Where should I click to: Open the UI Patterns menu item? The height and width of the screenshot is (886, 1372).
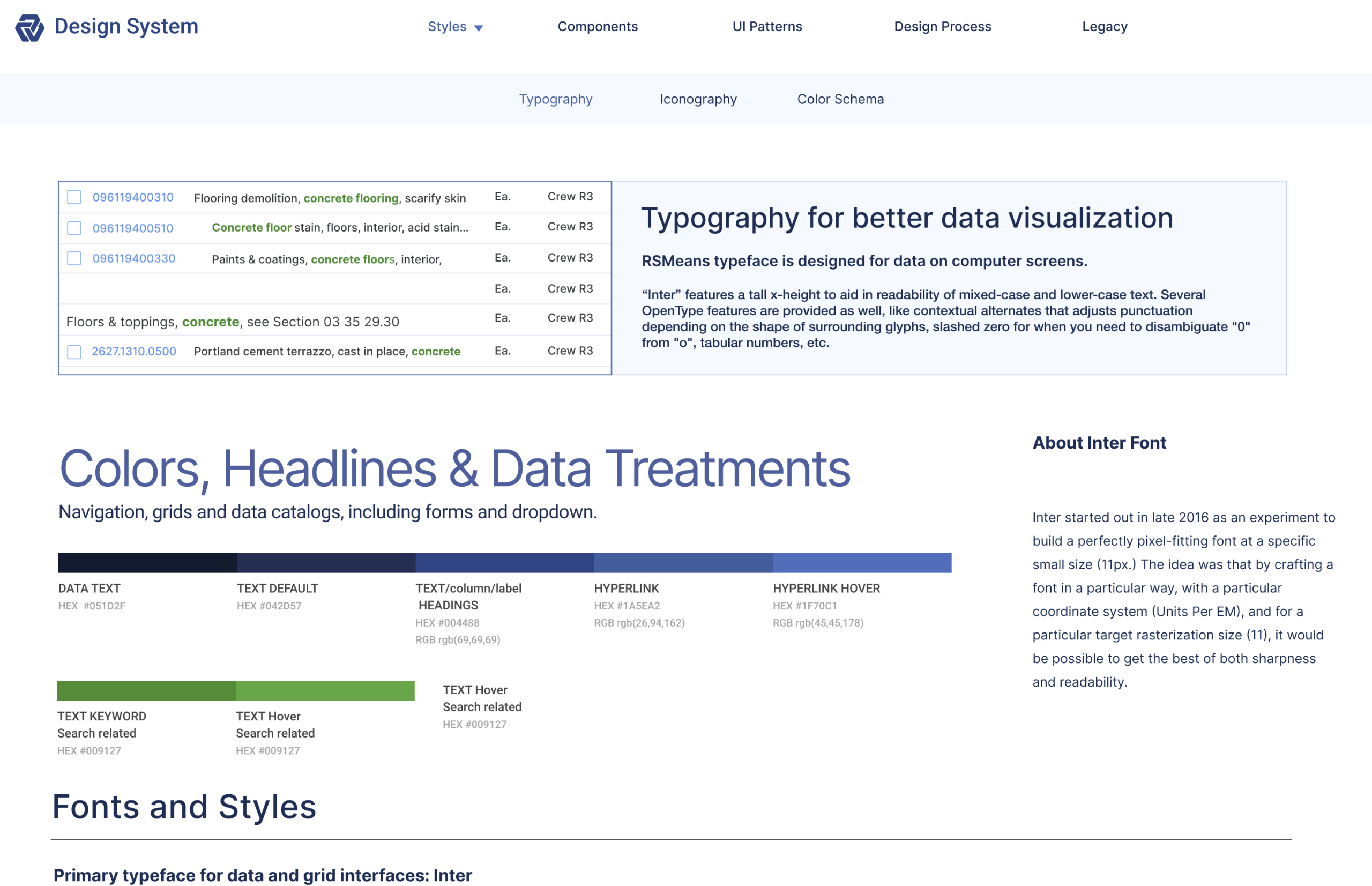pyautogui.click(x=766, y=26)
